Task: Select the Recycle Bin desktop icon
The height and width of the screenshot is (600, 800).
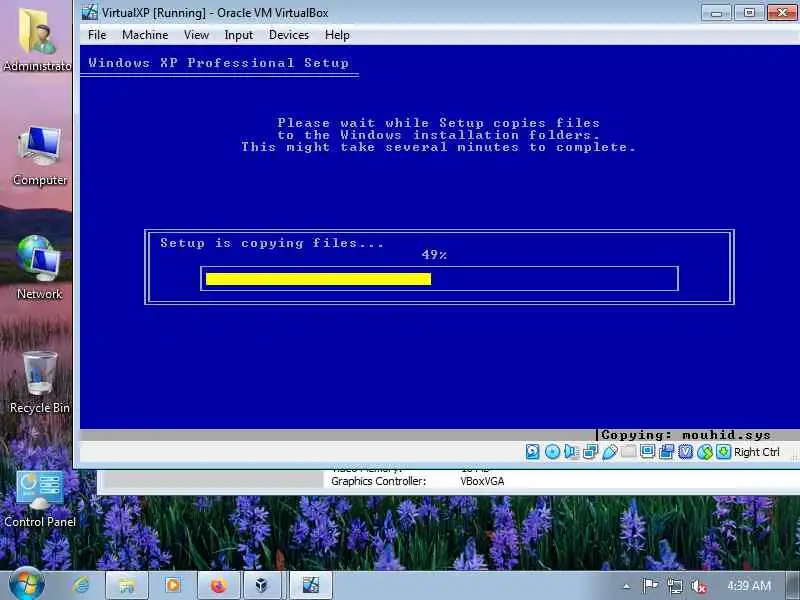Action: point(39,383)
